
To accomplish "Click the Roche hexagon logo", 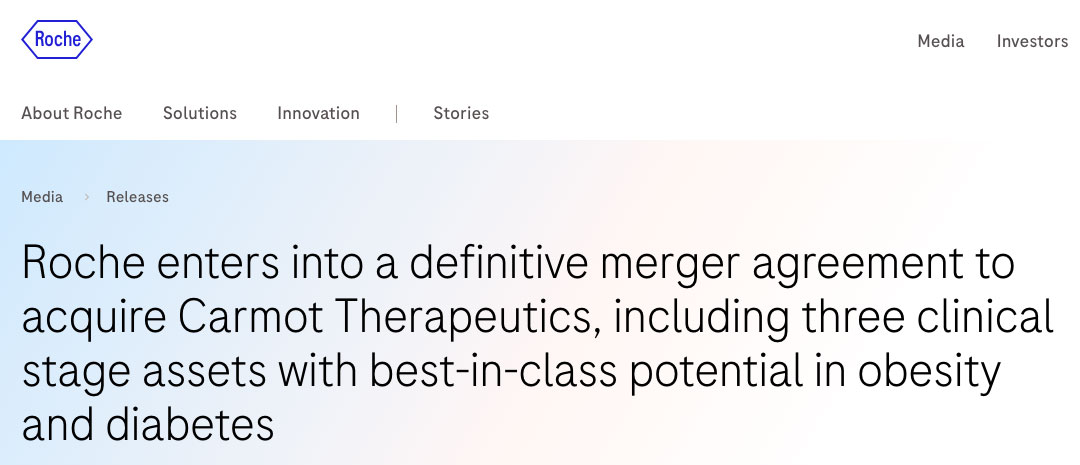I will coord(56,40).
